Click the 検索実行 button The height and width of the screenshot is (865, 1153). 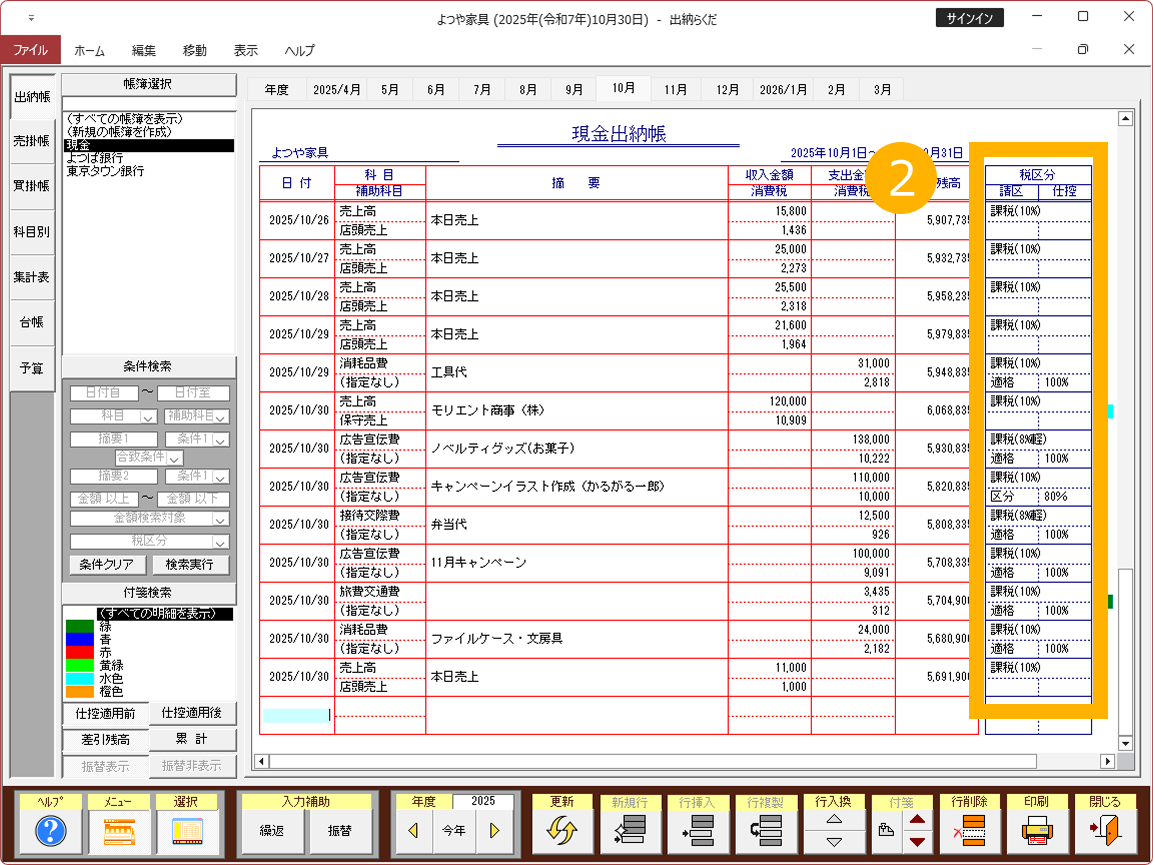(190, 564)
